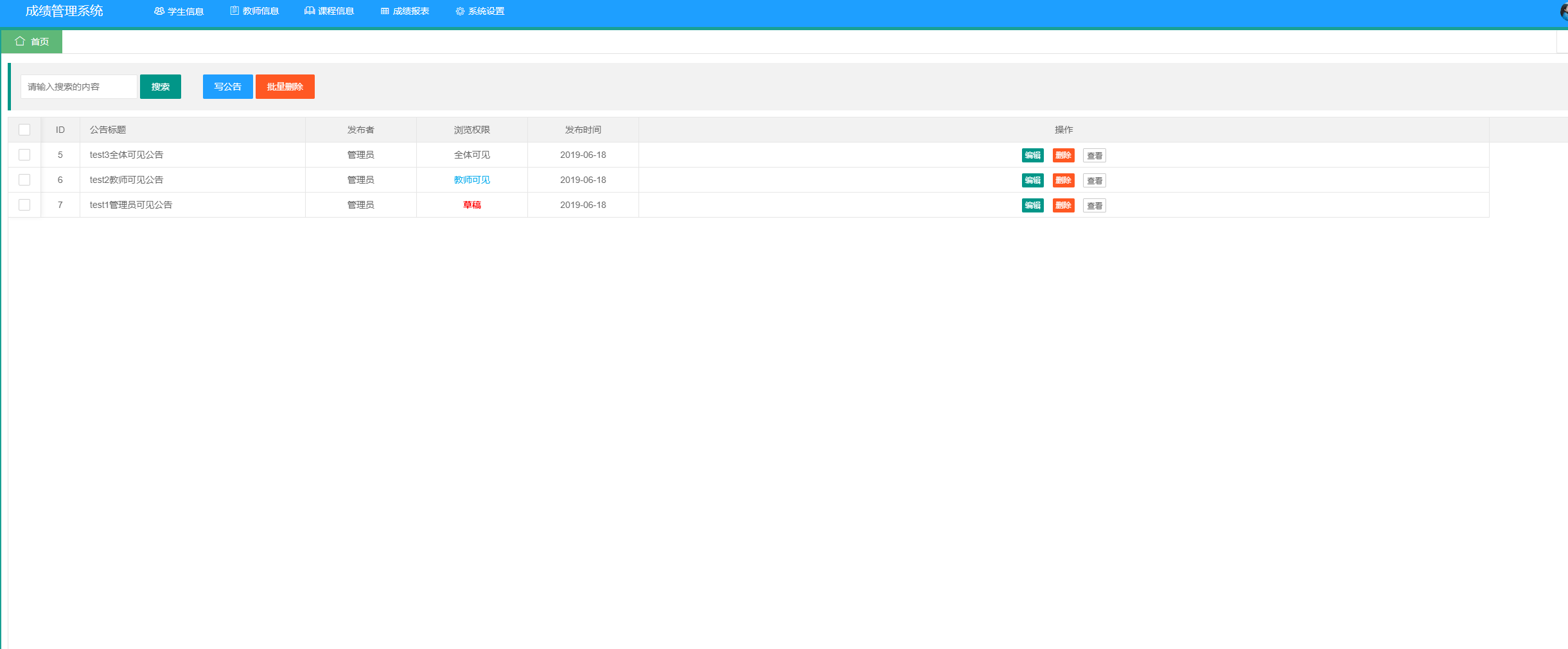Click the 搜索 search button
Viewport: 1568px width, 649px height.
tap(160, 87)
